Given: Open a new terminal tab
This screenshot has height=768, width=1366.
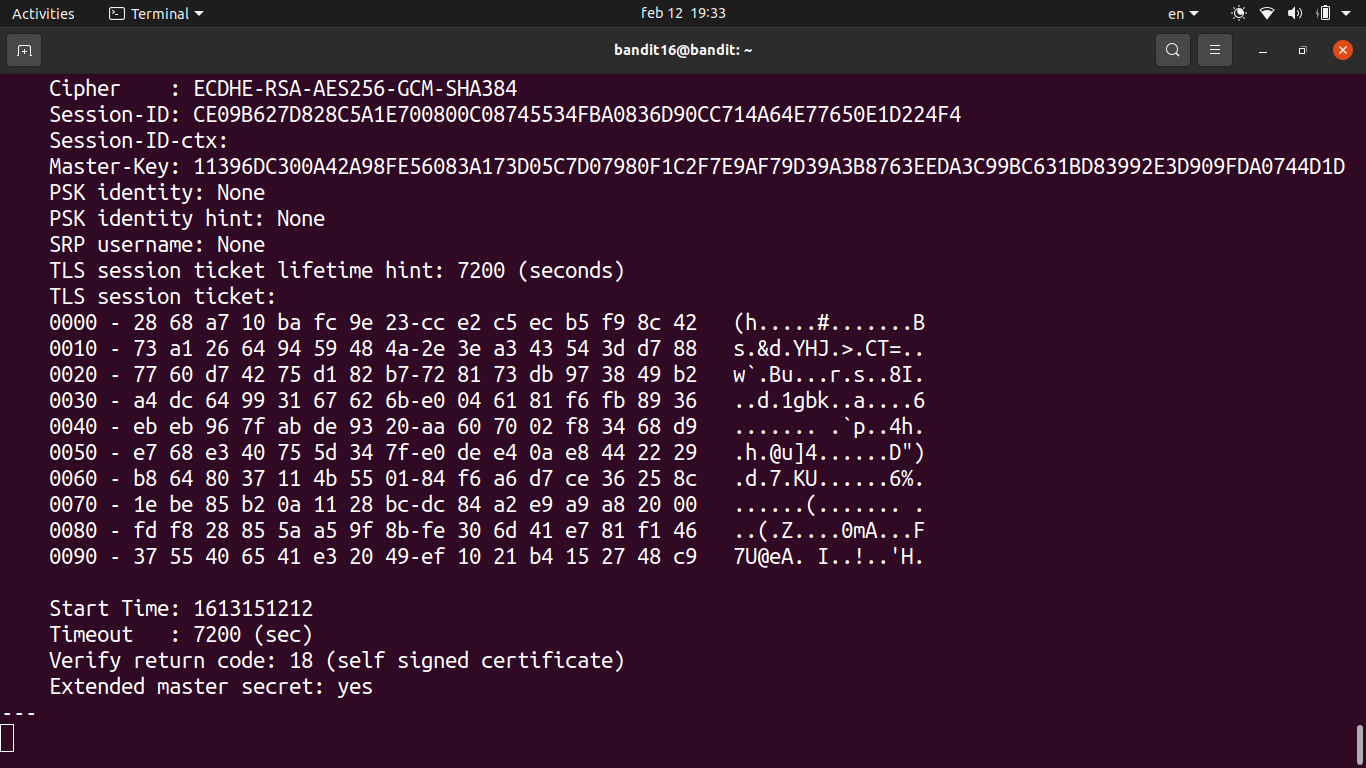Looking at the screenshot, I should click(24, 50).
